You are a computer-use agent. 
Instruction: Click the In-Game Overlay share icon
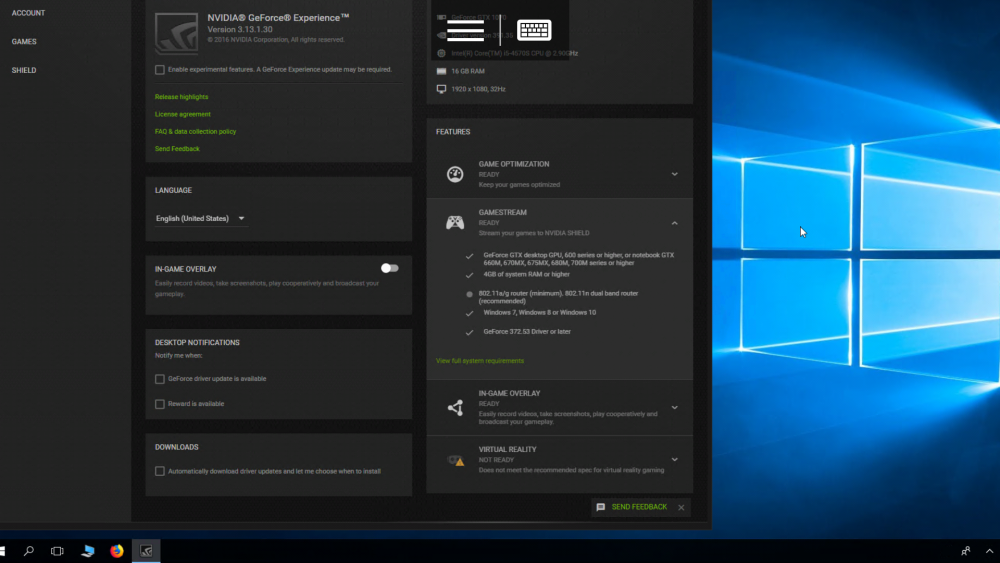(x=455, y=407)
